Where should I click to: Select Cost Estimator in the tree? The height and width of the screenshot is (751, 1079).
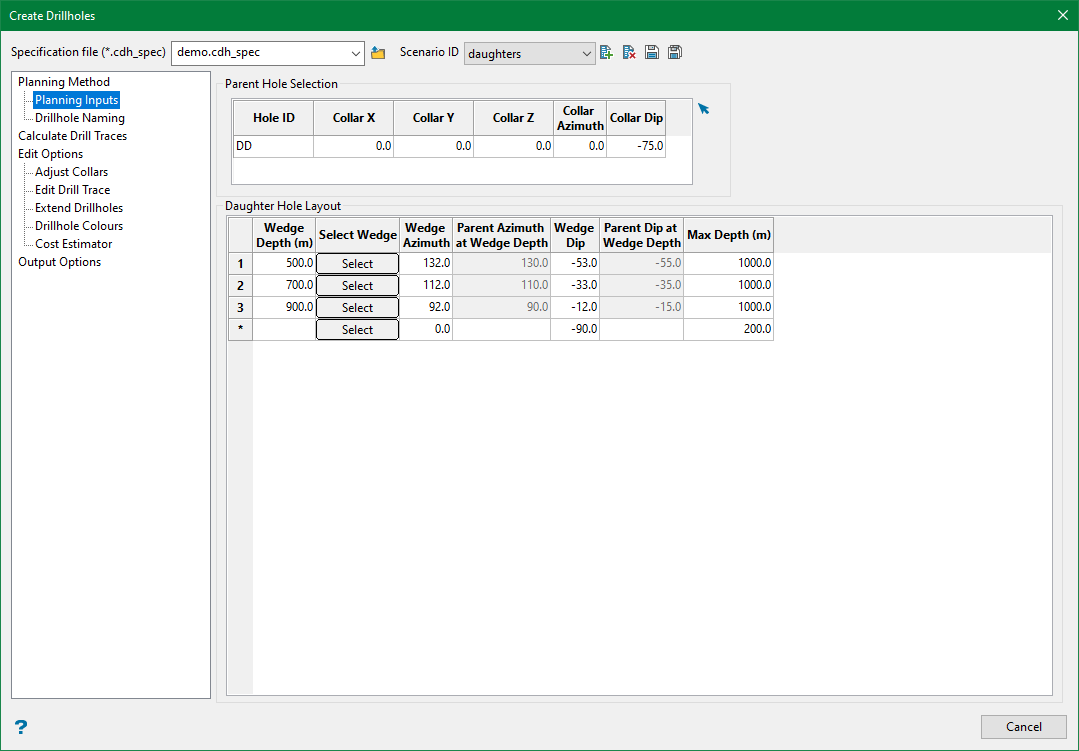73,244
